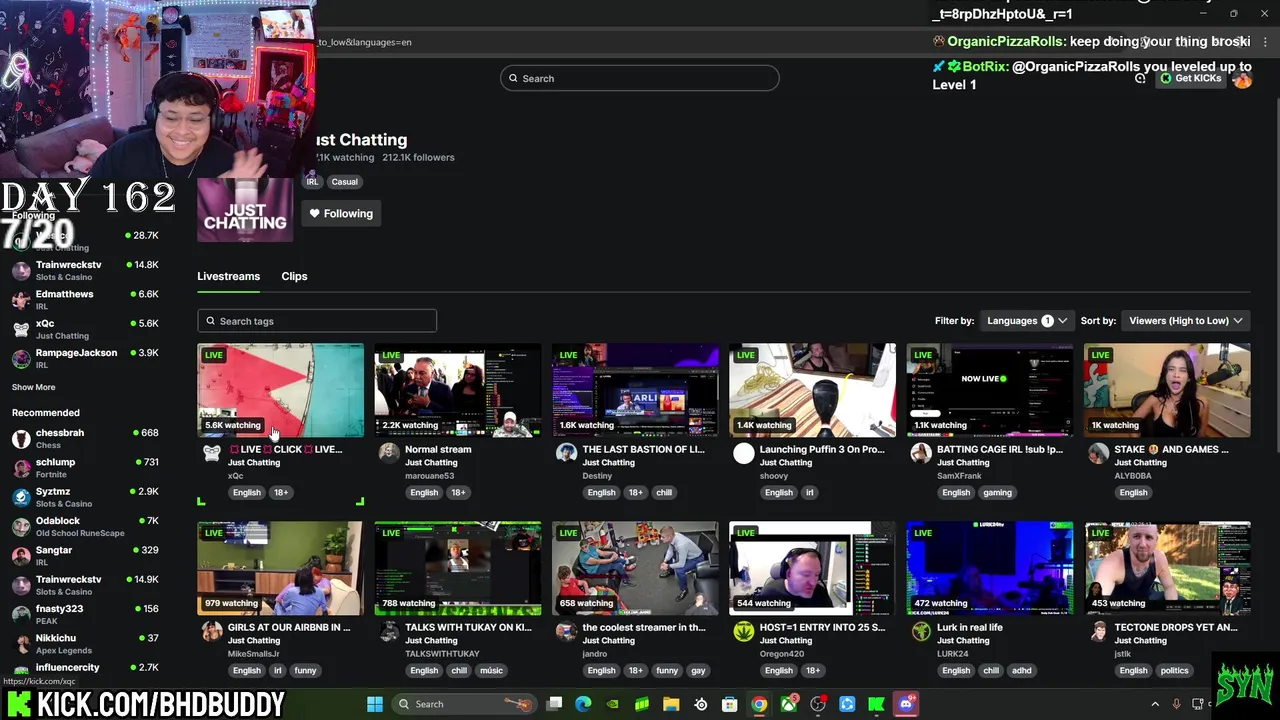Select adhd tag under LURK24 stream

point(1021,670)
